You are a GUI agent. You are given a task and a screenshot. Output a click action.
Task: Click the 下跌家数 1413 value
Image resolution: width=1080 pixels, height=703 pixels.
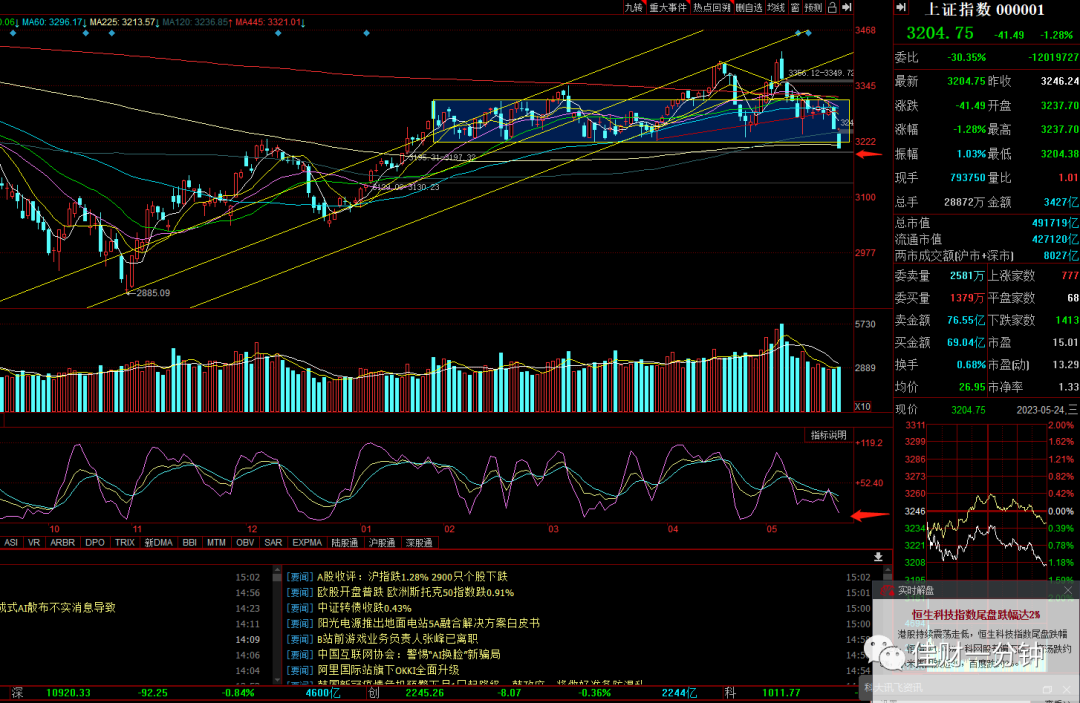pos(1067,320)
